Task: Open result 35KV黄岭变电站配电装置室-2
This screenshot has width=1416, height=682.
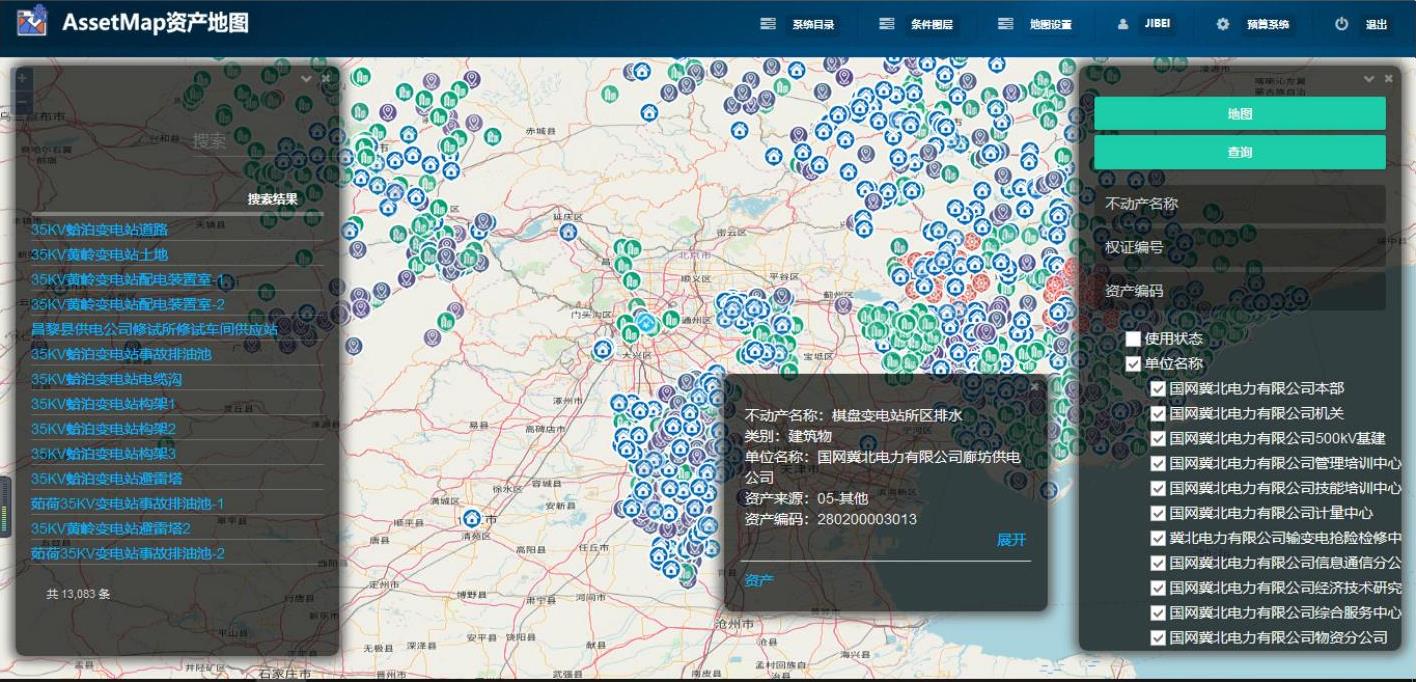Action: tap(128, 304)
